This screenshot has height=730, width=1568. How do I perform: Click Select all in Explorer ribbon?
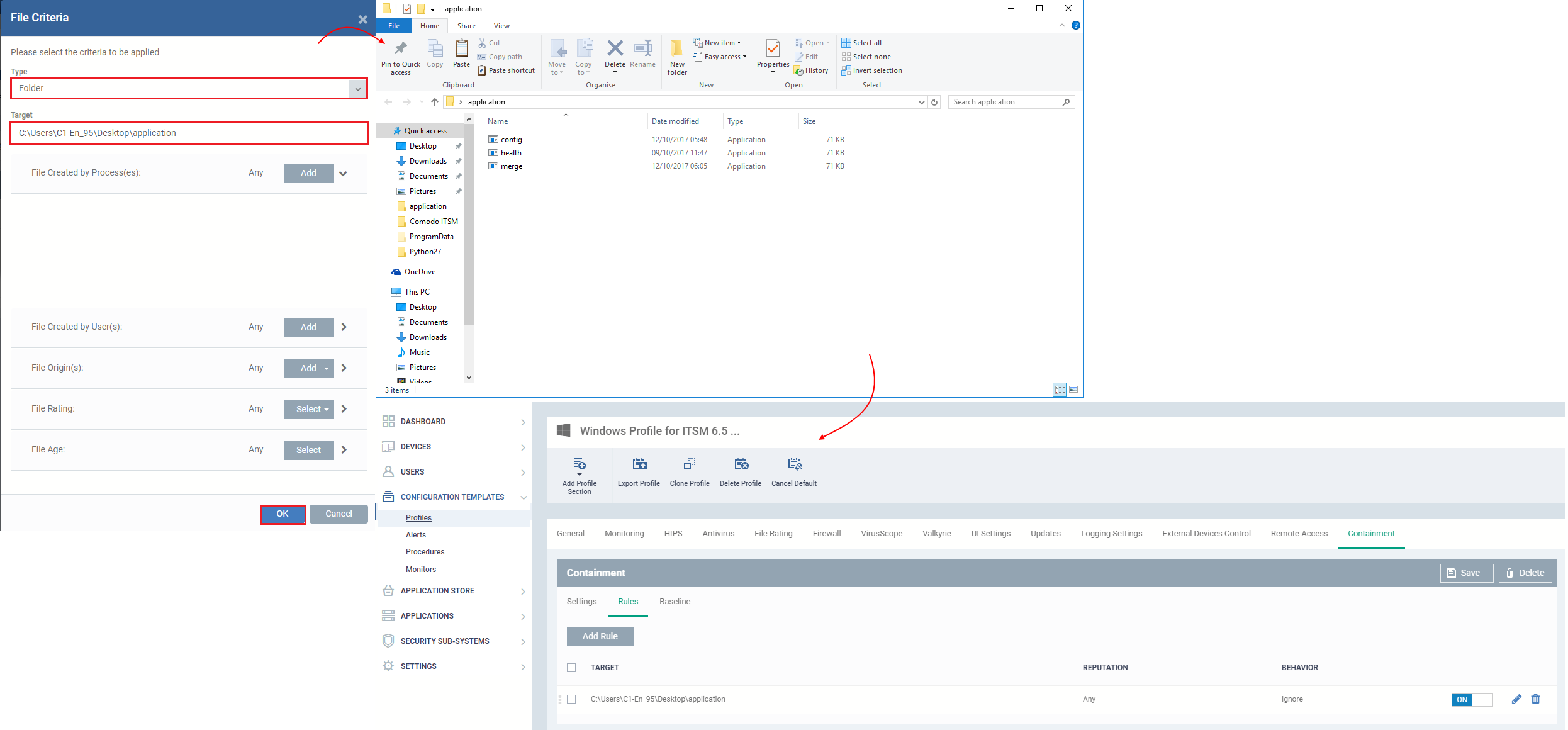coord(862,43)
